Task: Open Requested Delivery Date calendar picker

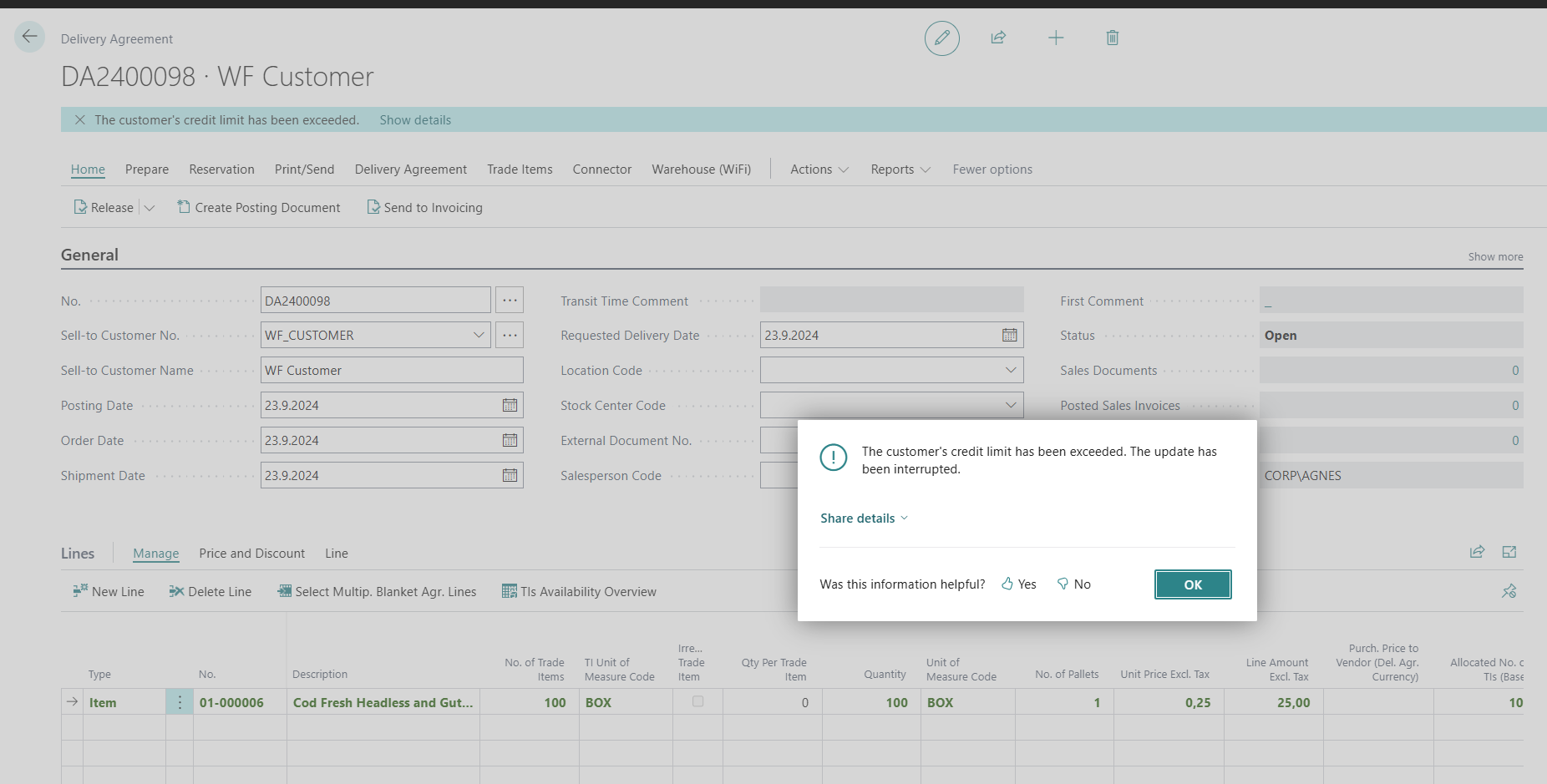Action: tap(1009, 336)
